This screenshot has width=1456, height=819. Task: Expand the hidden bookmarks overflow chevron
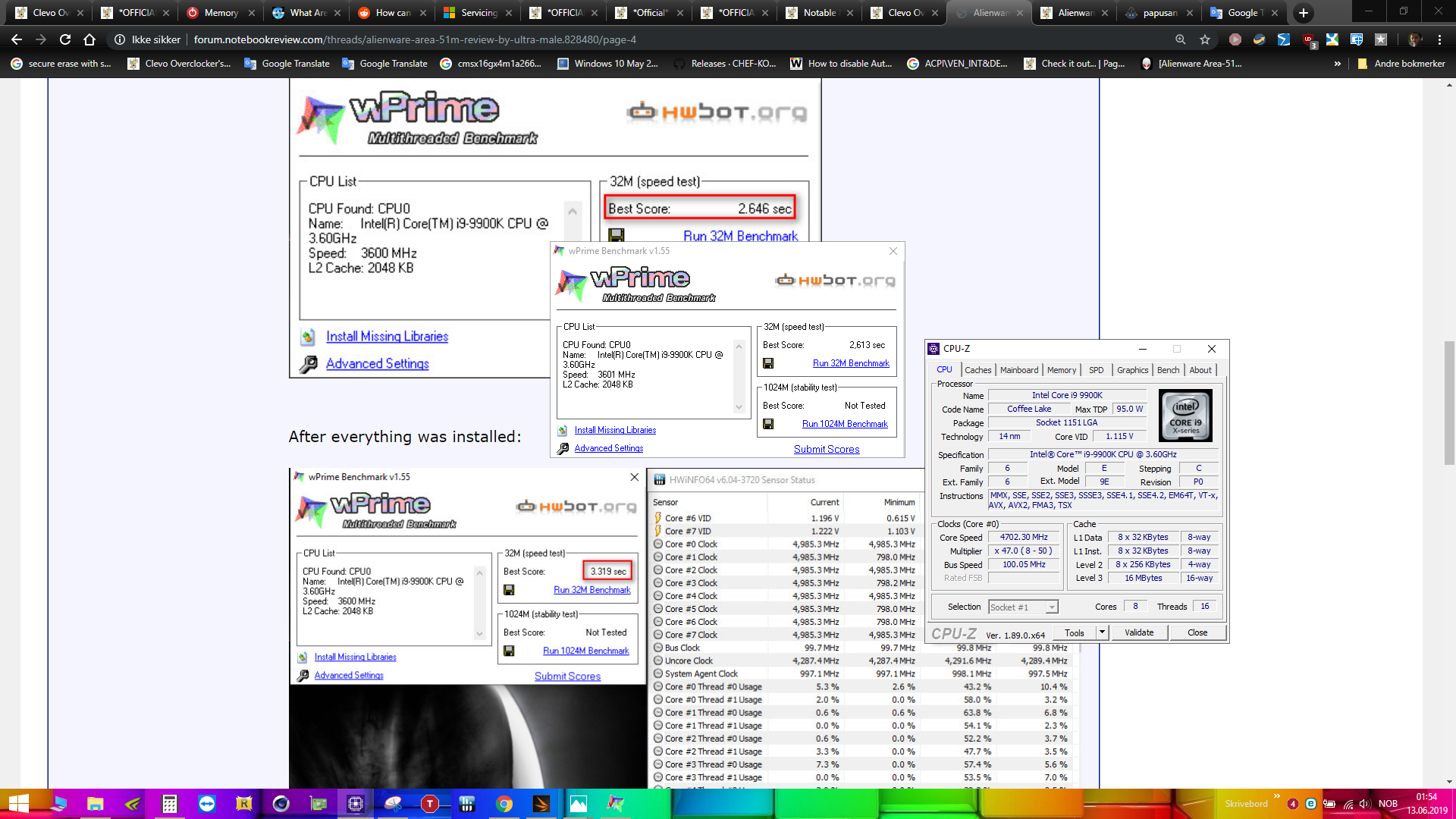[x=1337, y=64]
